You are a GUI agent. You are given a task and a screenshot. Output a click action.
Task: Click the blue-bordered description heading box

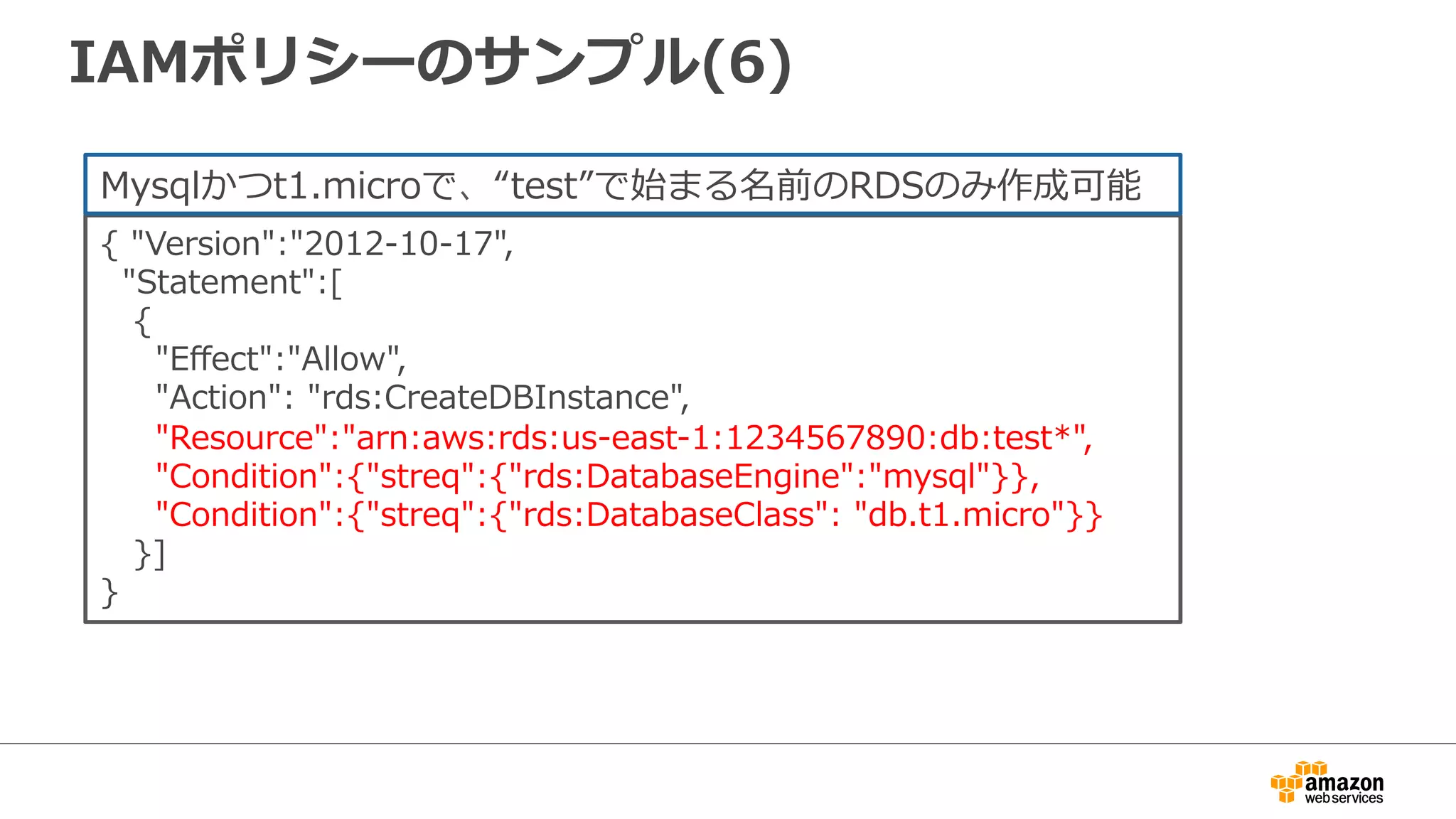point(633,185)
